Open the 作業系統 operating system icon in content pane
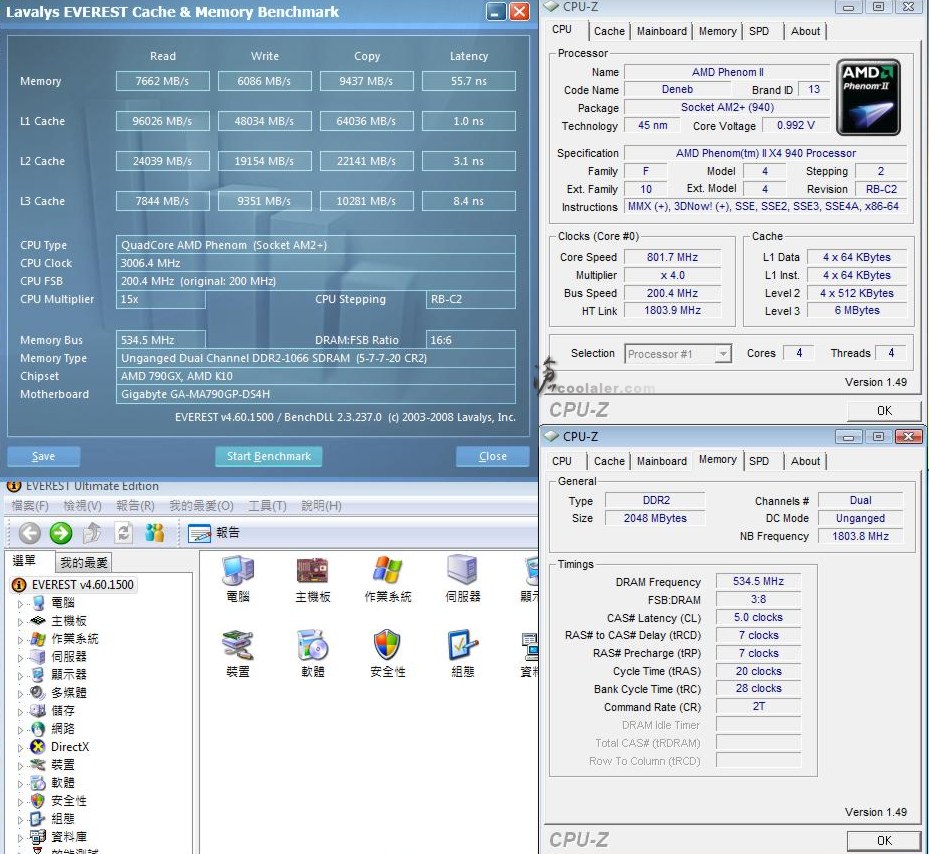The image size is (929, 854). coord(387,578)
